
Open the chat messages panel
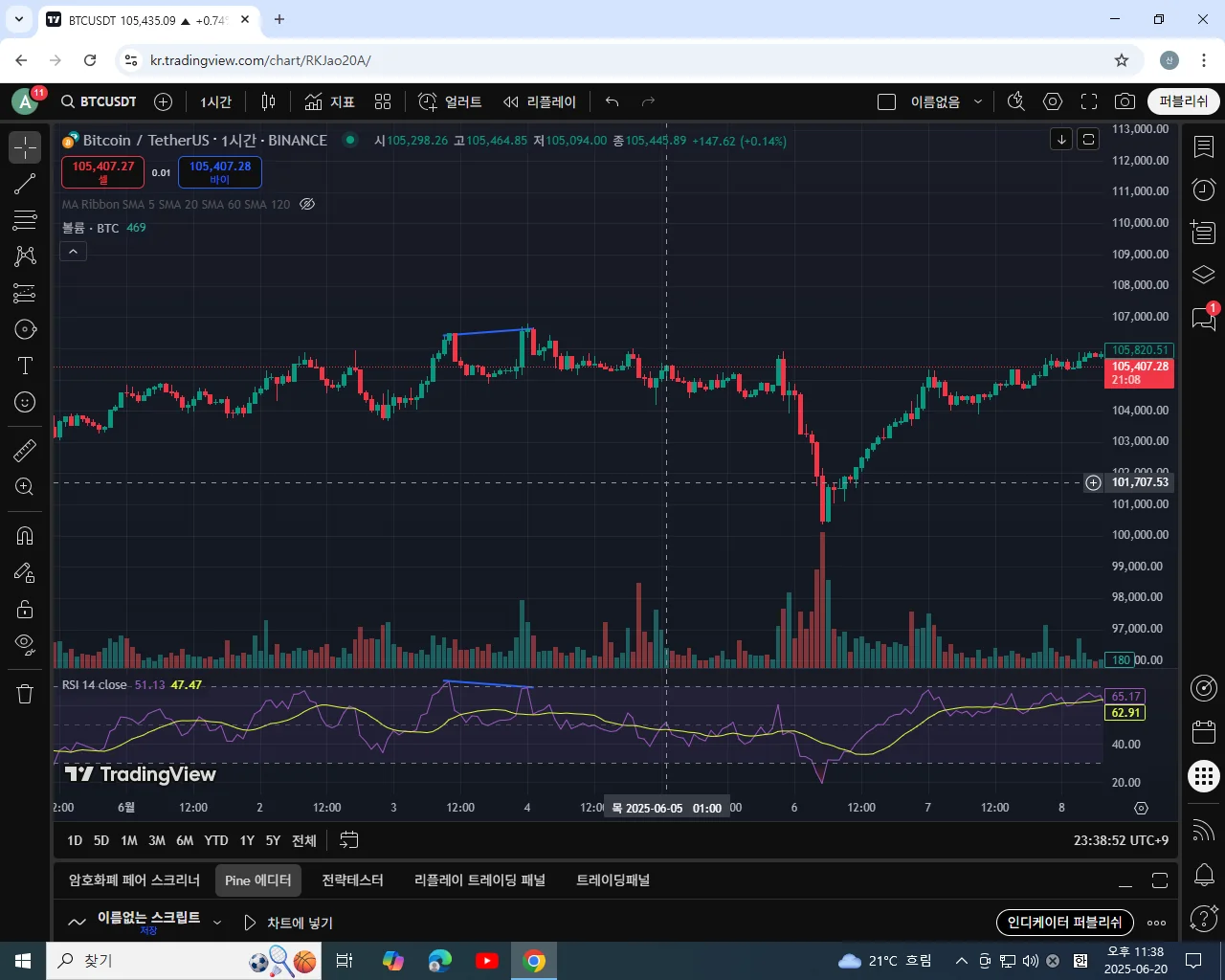pos(1204,319)
